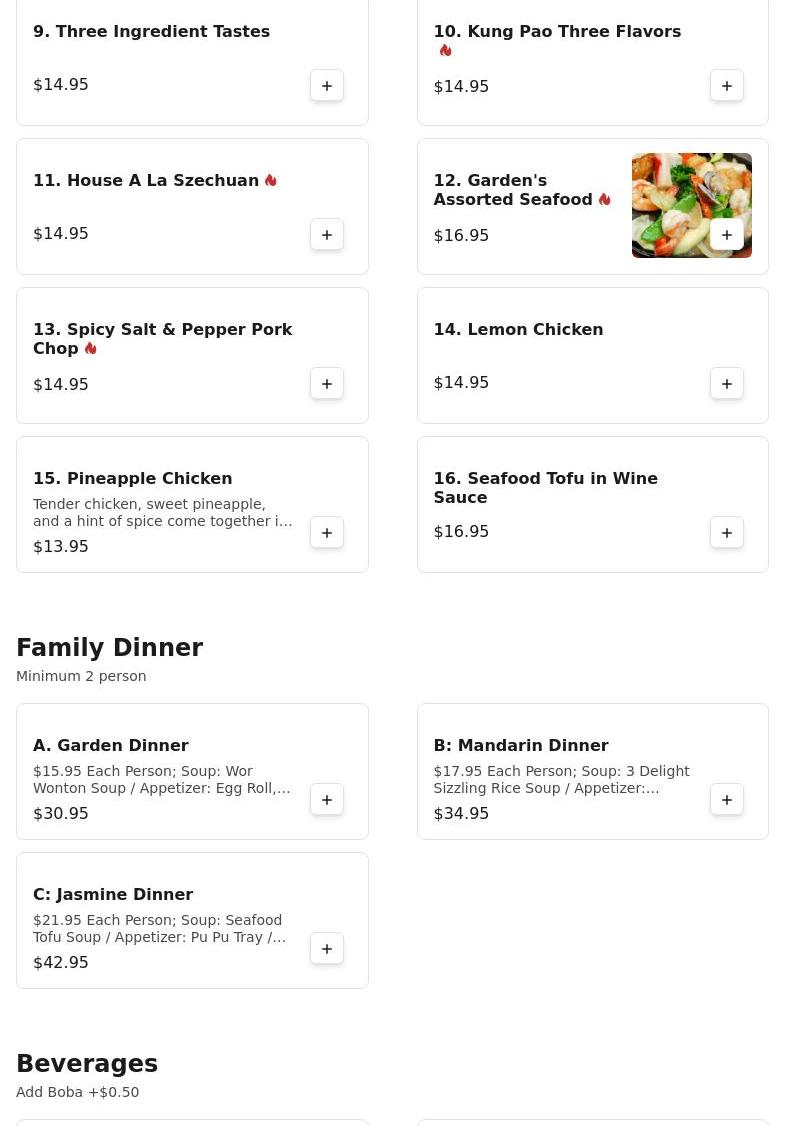Image resolution: width=785 pixels, height=1126 pixels.
Task: Open 15. Pineapple Chicken item title
Action: click(133, 478)
